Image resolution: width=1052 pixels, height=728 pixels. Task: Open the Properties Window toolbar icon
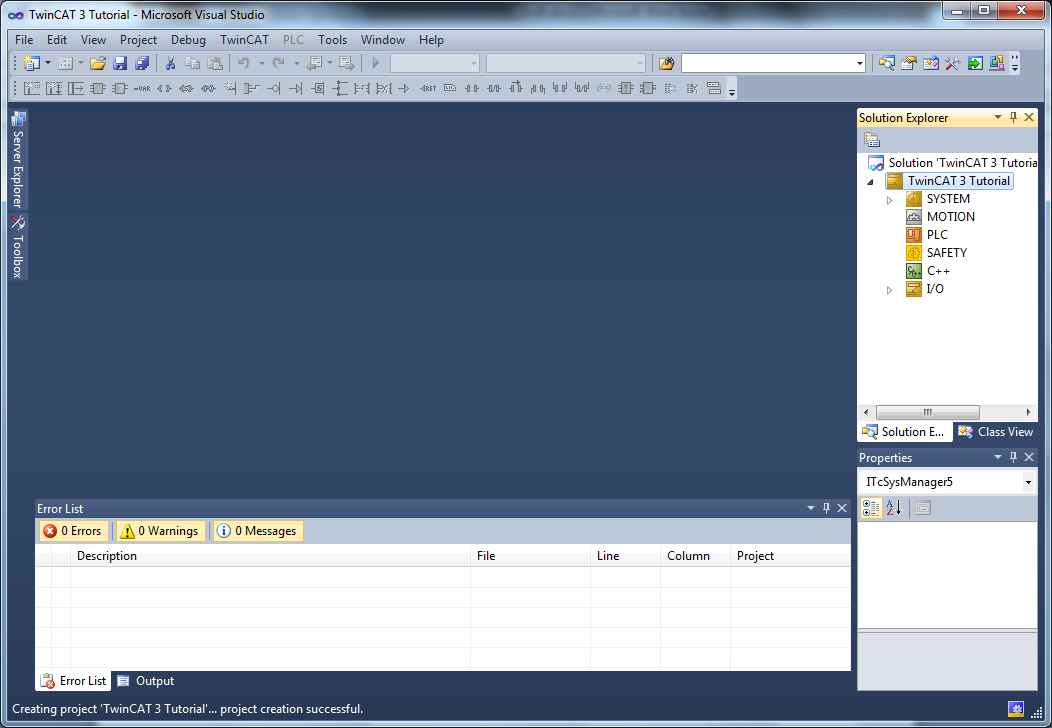pos(908,64)
